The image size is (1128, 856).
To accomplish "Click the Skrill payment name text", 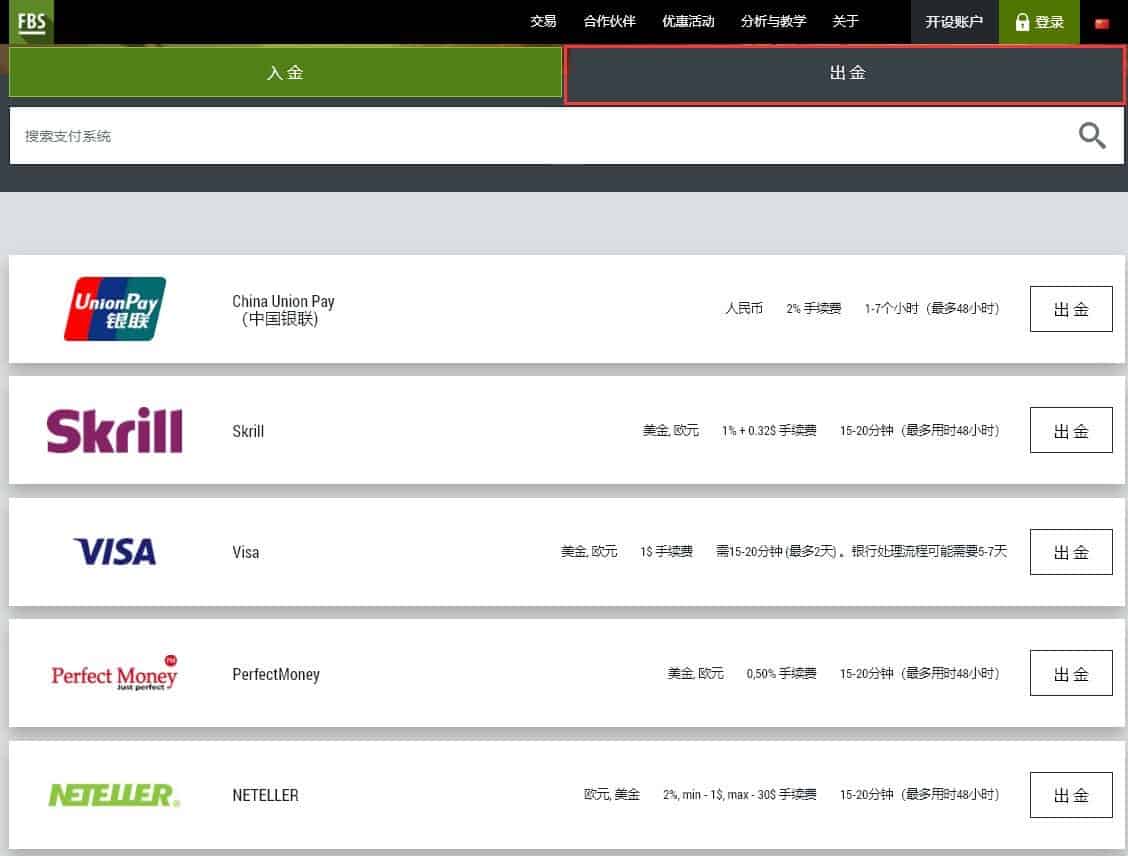I will click(x=248, y=431).
